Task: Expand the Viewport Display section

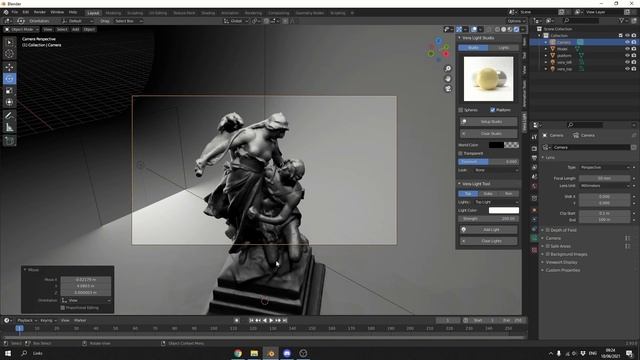Action: pos(561,262)
